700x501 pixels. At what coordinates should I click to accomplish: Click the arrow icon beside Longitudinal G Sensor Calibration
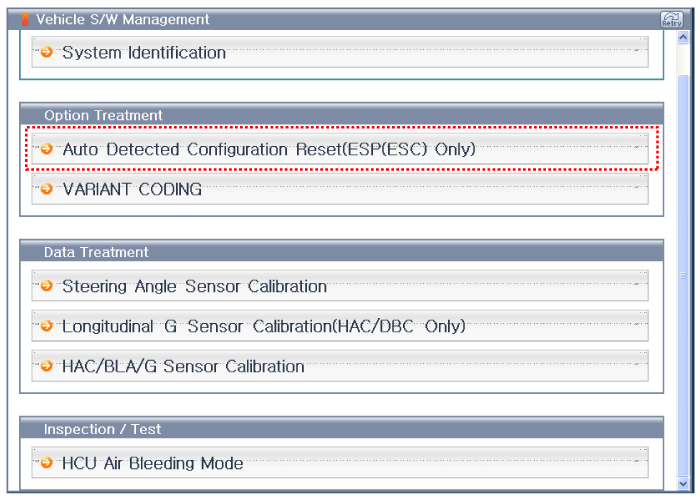pyautogui.click(x=46, y=326)
